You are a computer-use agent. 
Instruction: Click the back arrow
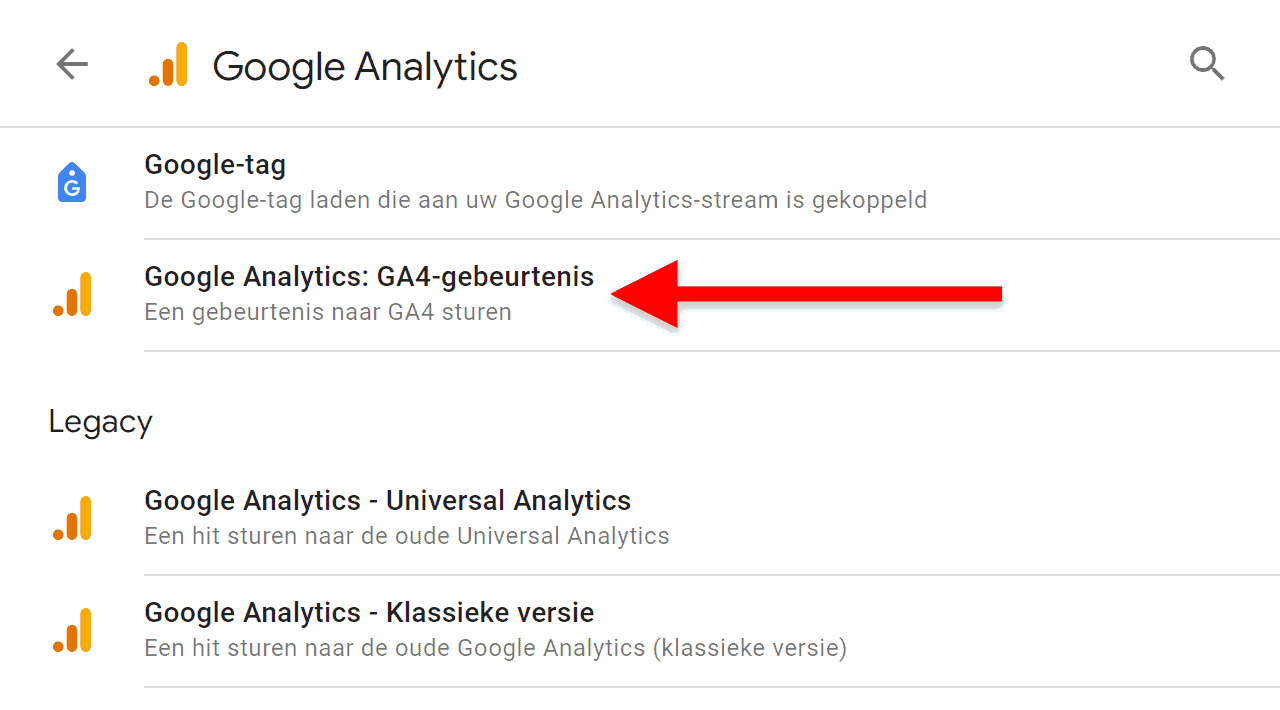point(71,64)
